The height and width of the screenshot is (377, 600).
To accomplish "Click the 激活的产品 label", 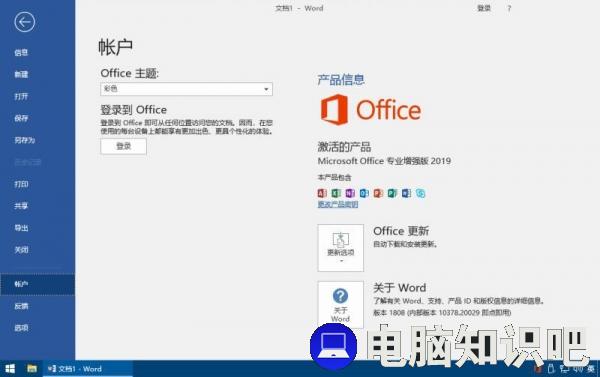I will tap(344, 147).
